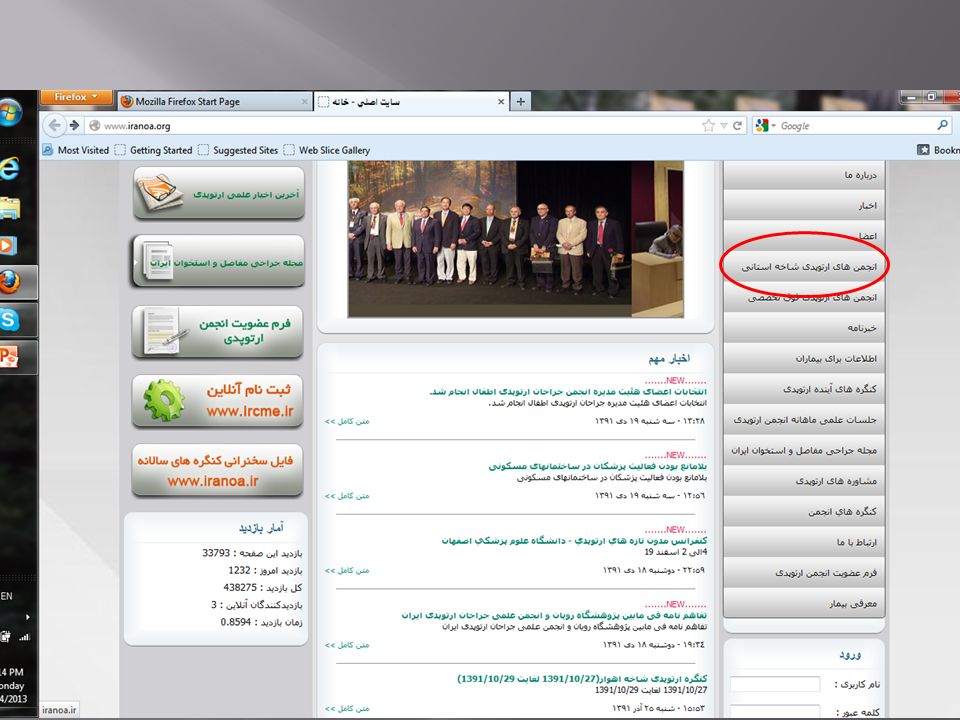The height and width of the screenshot is (720, 960).
Task: Open فایل سخنرانی کنگره های سالانه banner
Action: tap(218, 470)
